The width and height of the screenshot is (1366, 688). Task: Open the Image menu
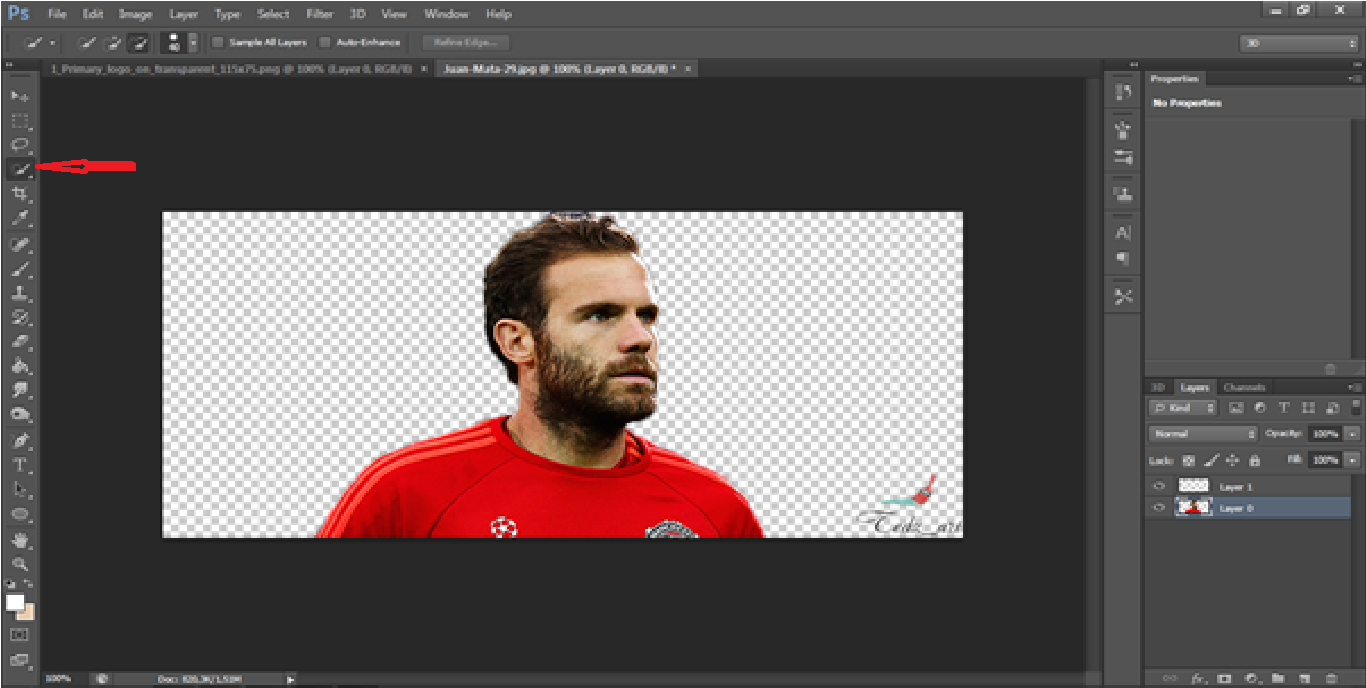coord(135,14)
